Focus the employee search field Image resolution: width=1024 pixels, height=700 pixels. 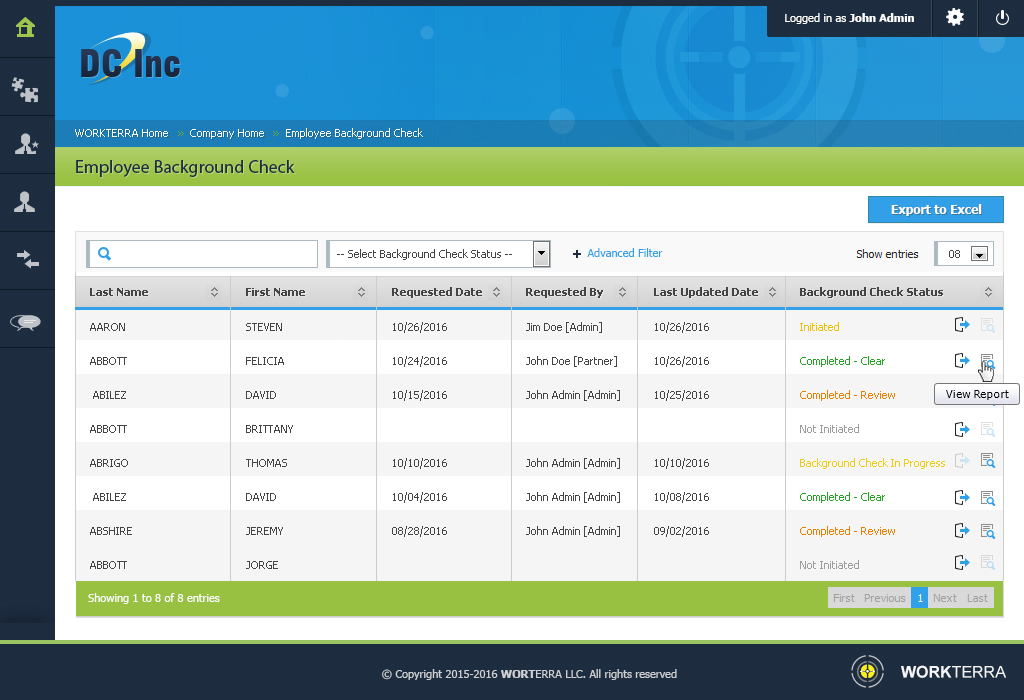[202, 254]
